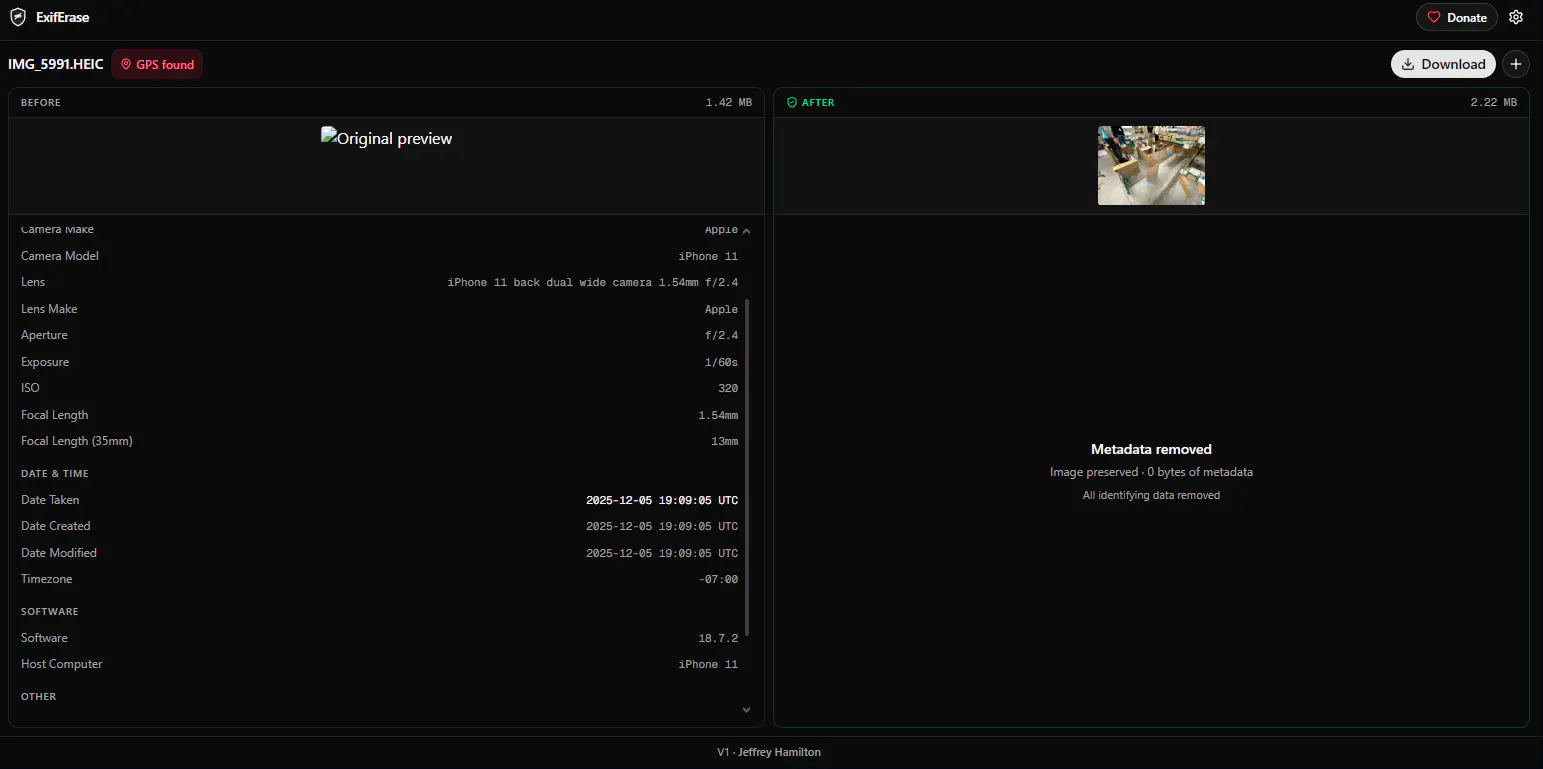Click the Timezone value -07:00

pyautogui.click(x=718, y=579)
